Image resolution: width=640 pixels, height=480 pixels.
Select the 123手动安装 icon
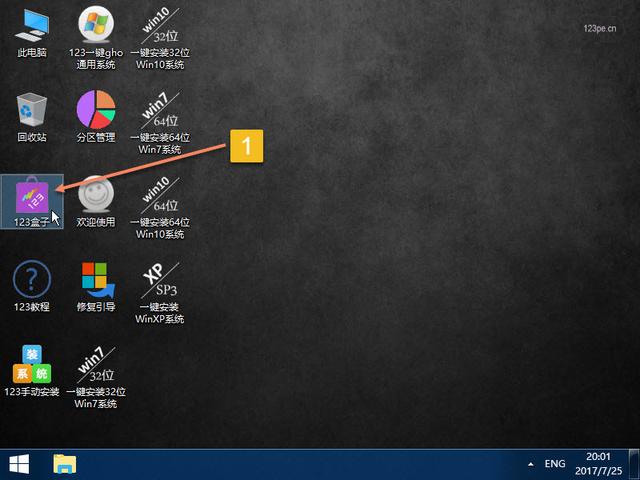[x=32, y=371]
